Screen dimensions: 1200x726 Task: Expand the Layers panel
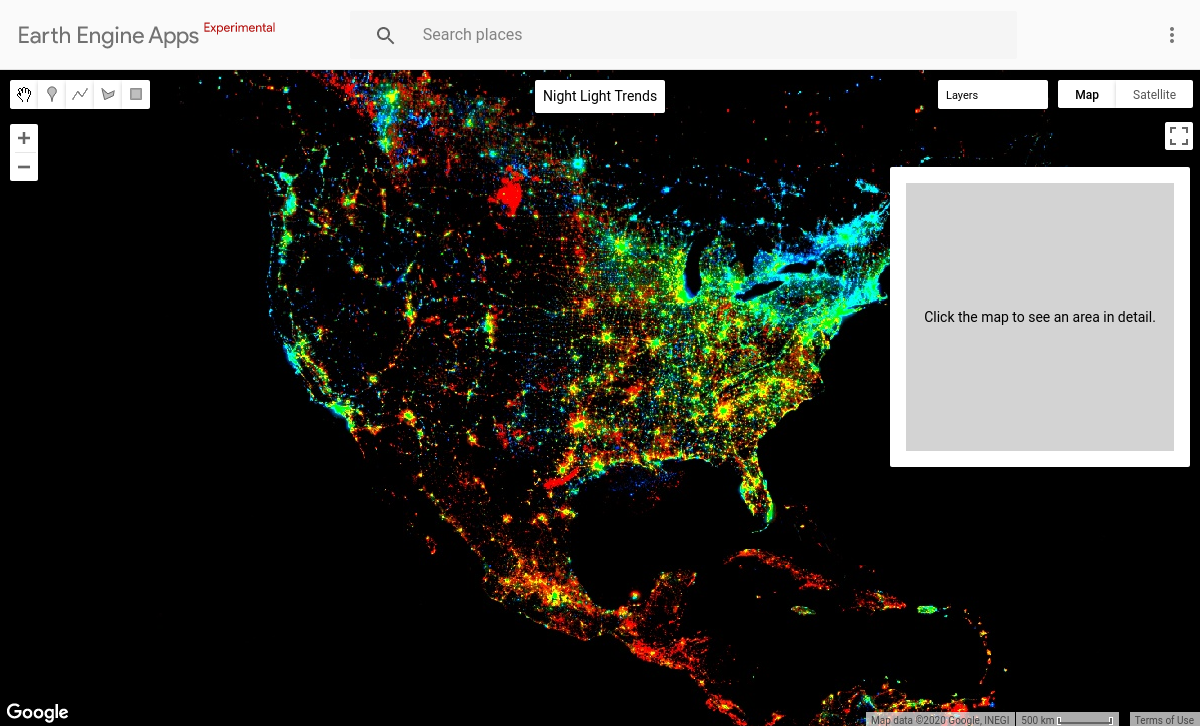(992, 94)
